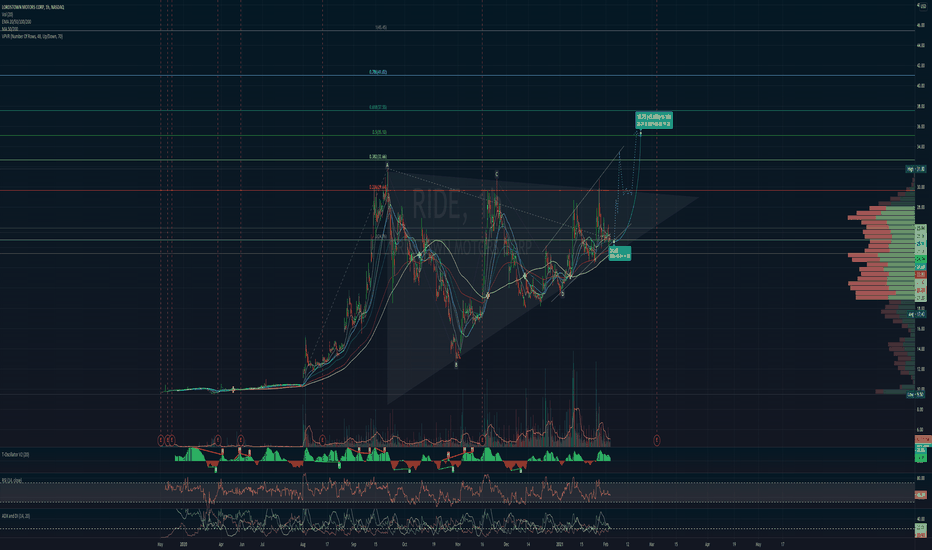This screenshot has width=932, height=550.
Task: Click wave point B label at bottom
Action: [x=456, y=365]
